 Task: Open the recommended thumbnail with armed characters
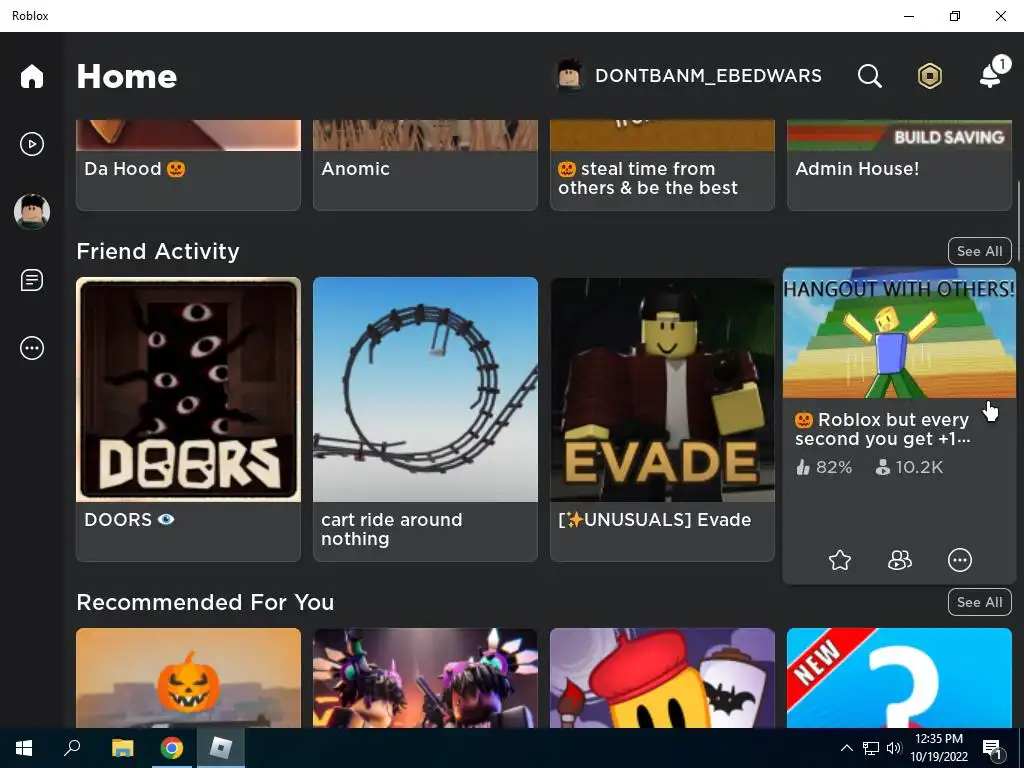point(425,678)
